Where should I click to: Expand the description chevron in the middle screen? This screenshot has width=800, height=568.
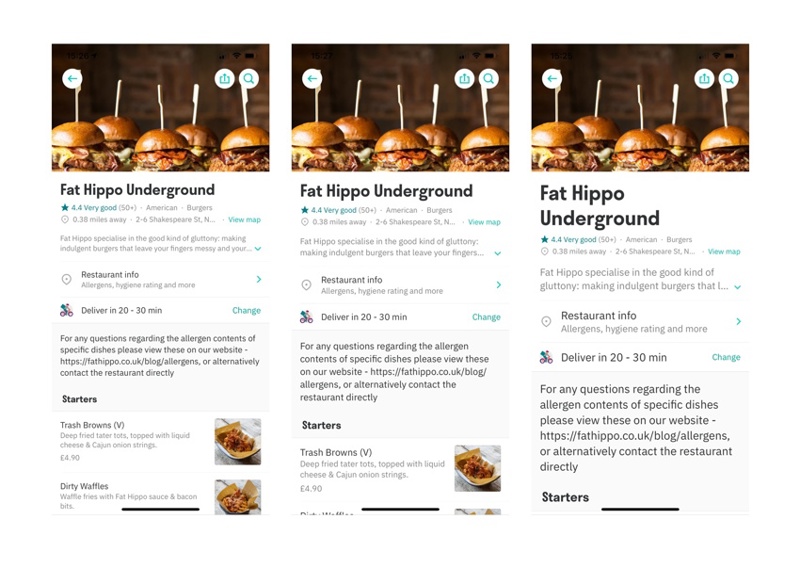pos(497,253)
